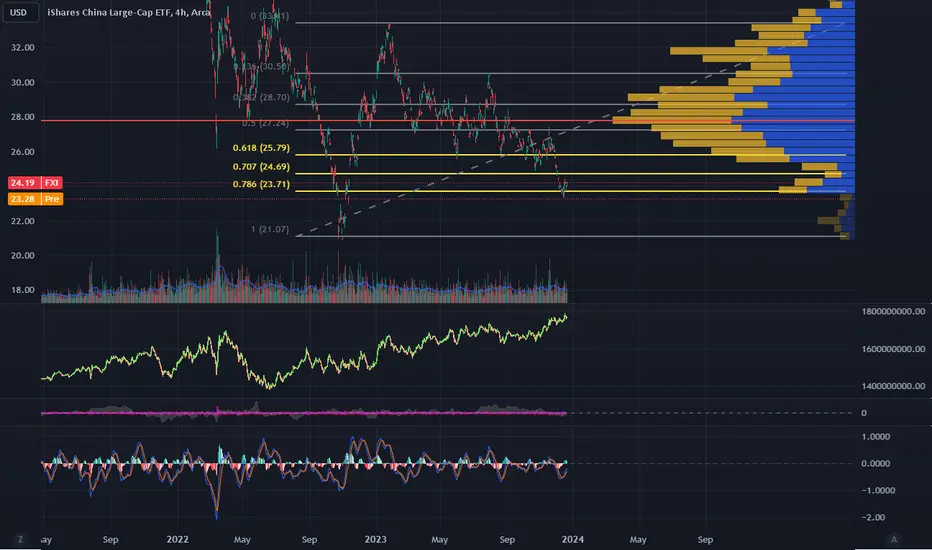The width and height of the screenshot is (932, 550).
Task: Select the 0.707 (24.69) Fibonacci label
Action: [261, 166]
